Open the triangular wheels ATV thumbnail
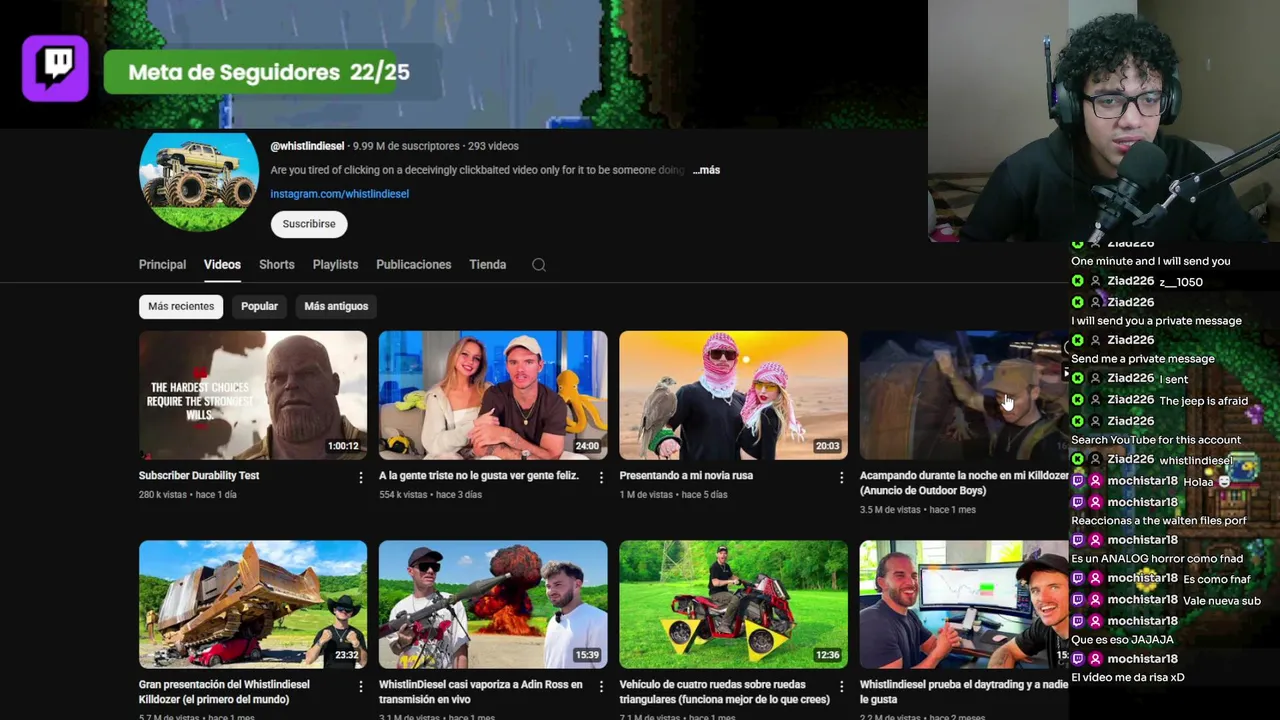 pos(733,604)
